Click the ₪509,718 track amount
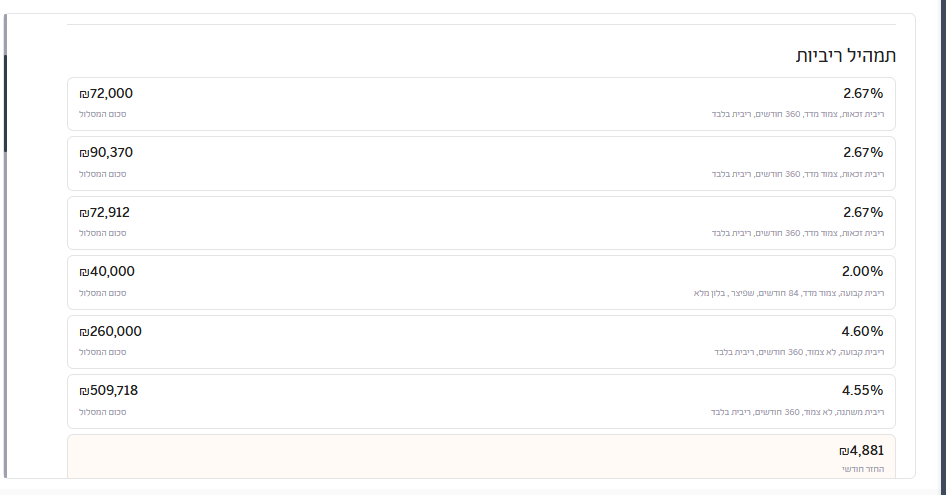Image resolution: width=946 pixels, height=495 pixels. click(109, 390)
